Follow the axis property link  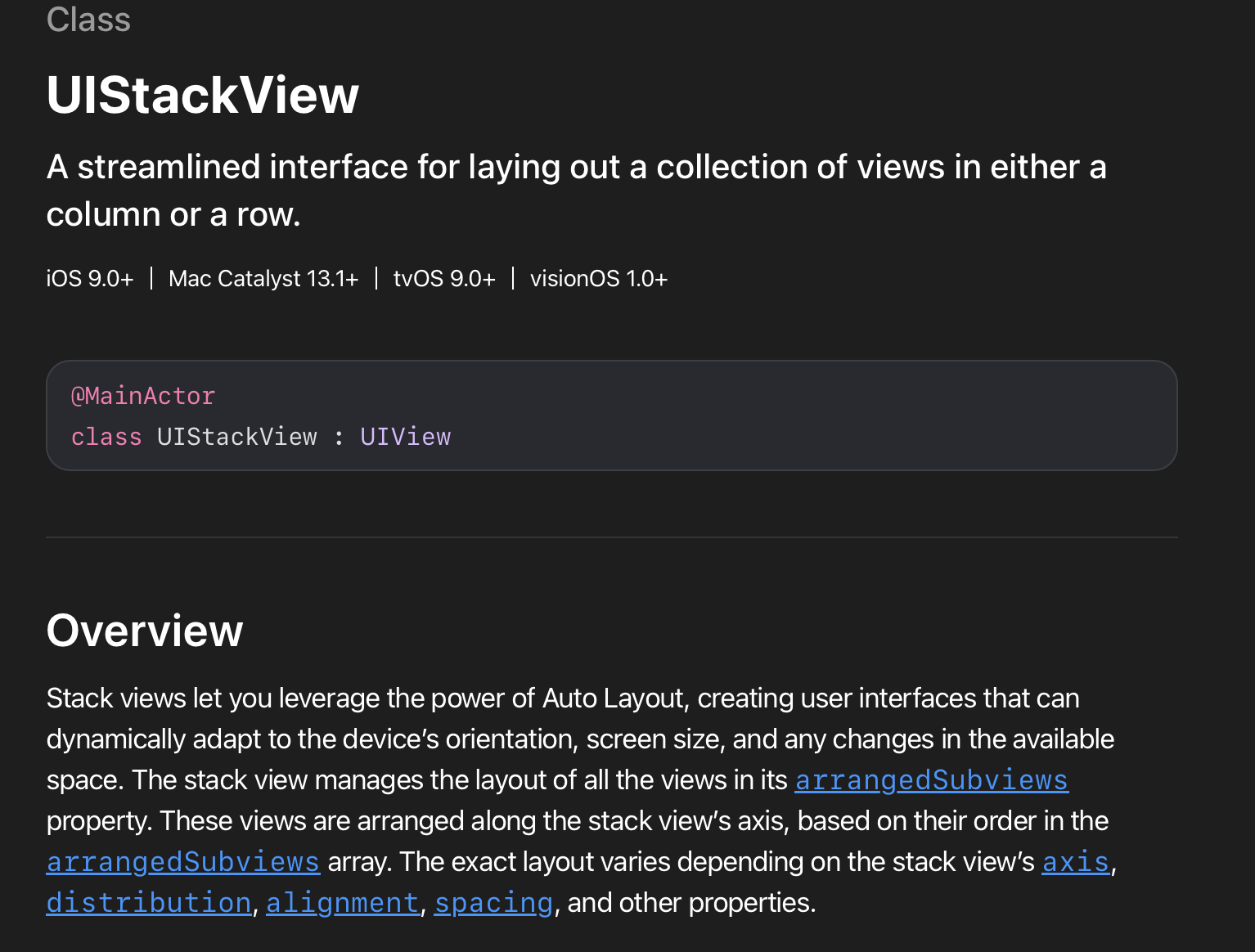1075,862
